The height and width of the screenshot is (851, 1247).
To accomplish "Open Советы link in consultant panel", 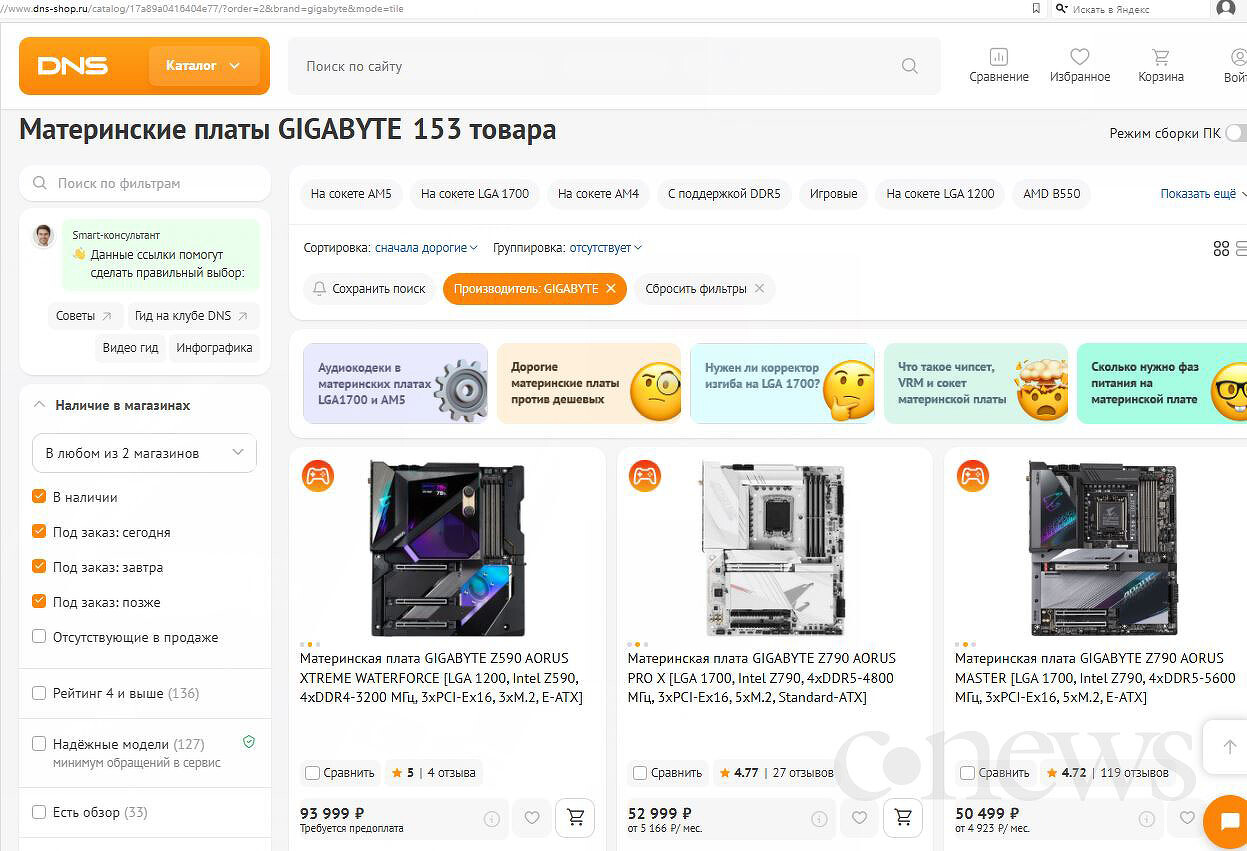I will [x=85, y=316].
